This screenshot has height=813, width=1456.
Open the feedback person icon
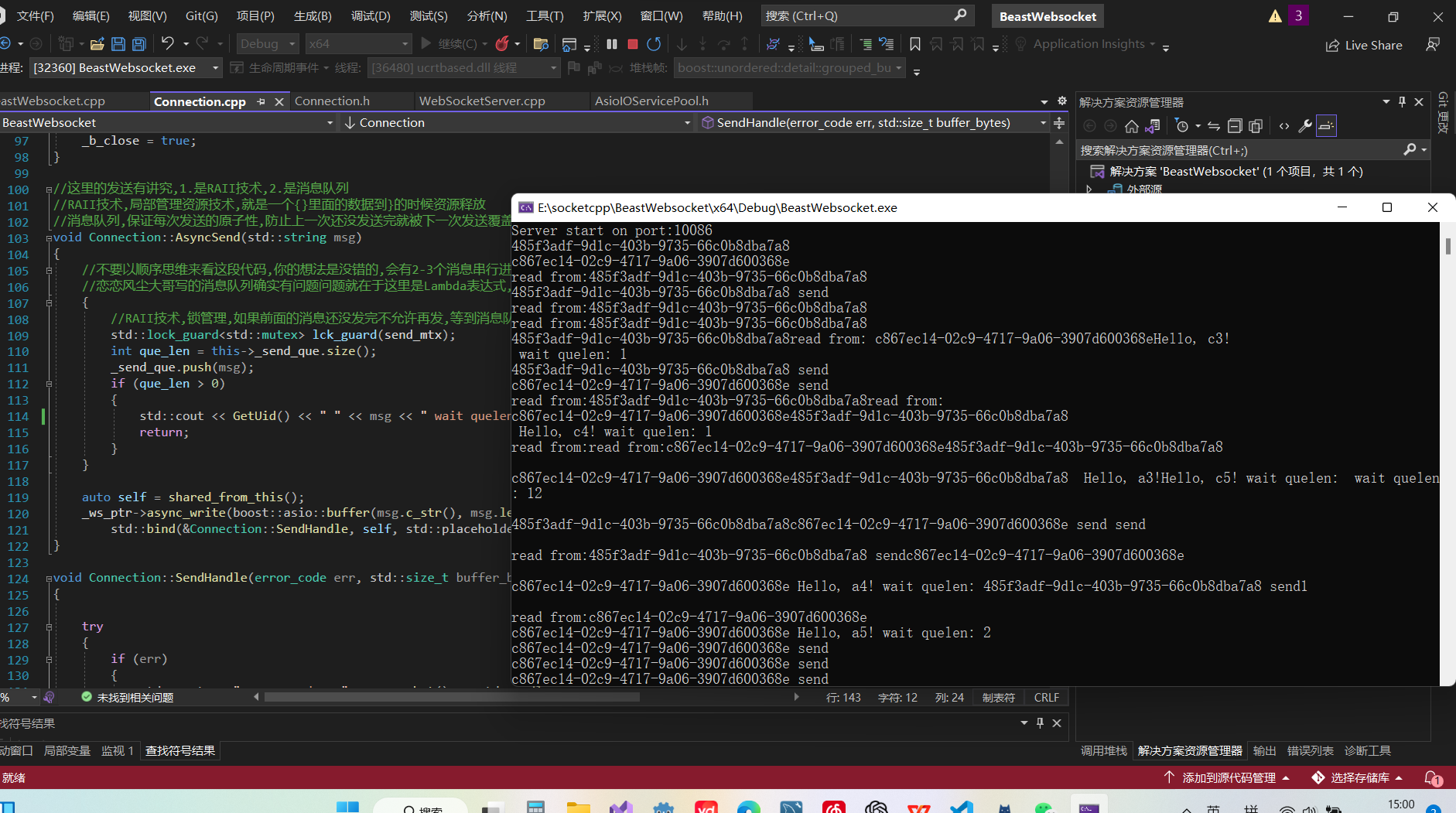point(1433,45)
